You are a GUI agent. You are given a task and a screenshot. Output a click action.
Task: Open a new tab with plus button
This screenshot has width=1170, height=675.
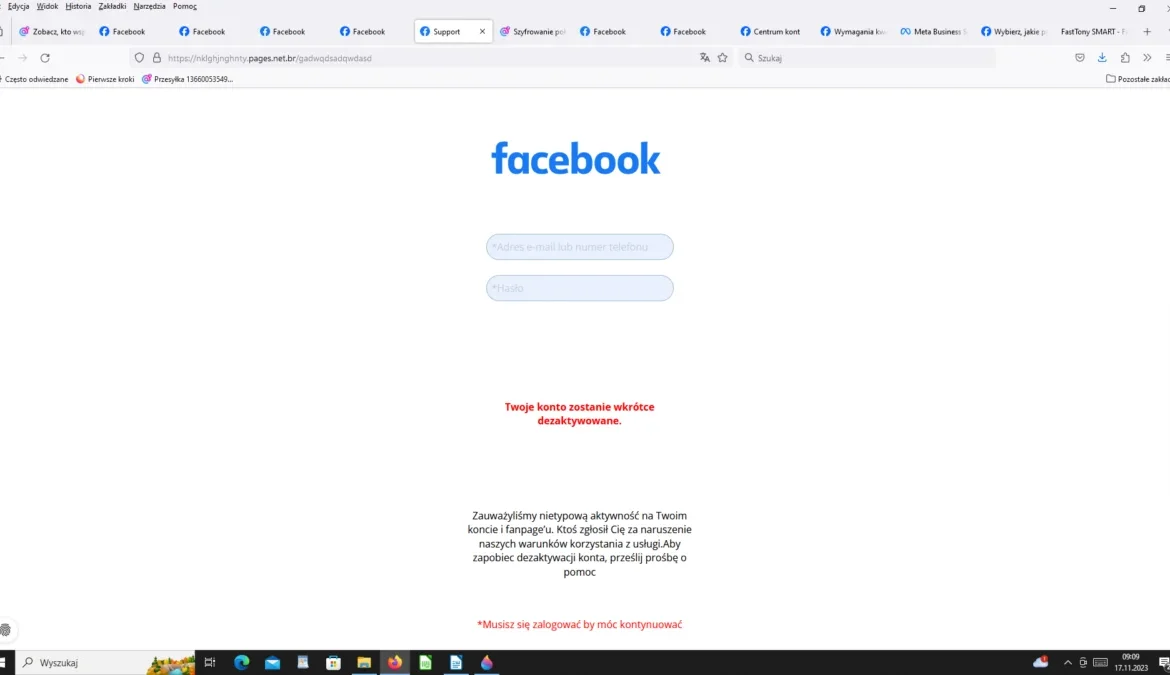[x=1147, y=32]
